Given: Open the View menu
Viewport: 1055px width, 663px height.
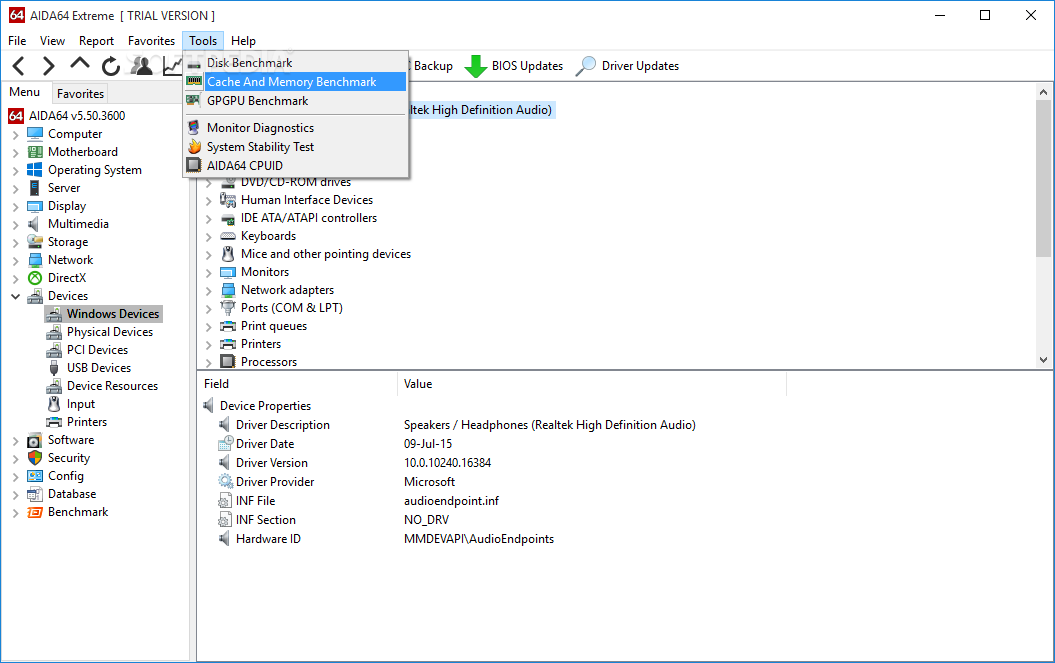Looking at the screenshot, I should point(52,41).
